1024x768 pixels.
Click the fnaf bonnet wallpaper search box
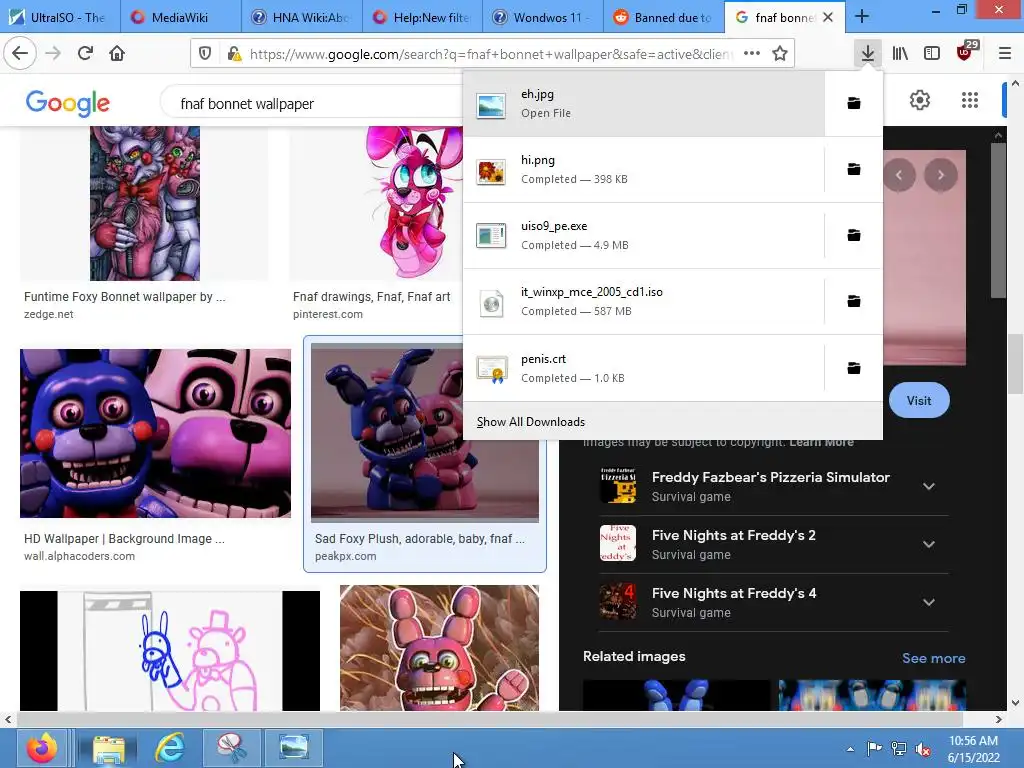click(x=313, y=103)
